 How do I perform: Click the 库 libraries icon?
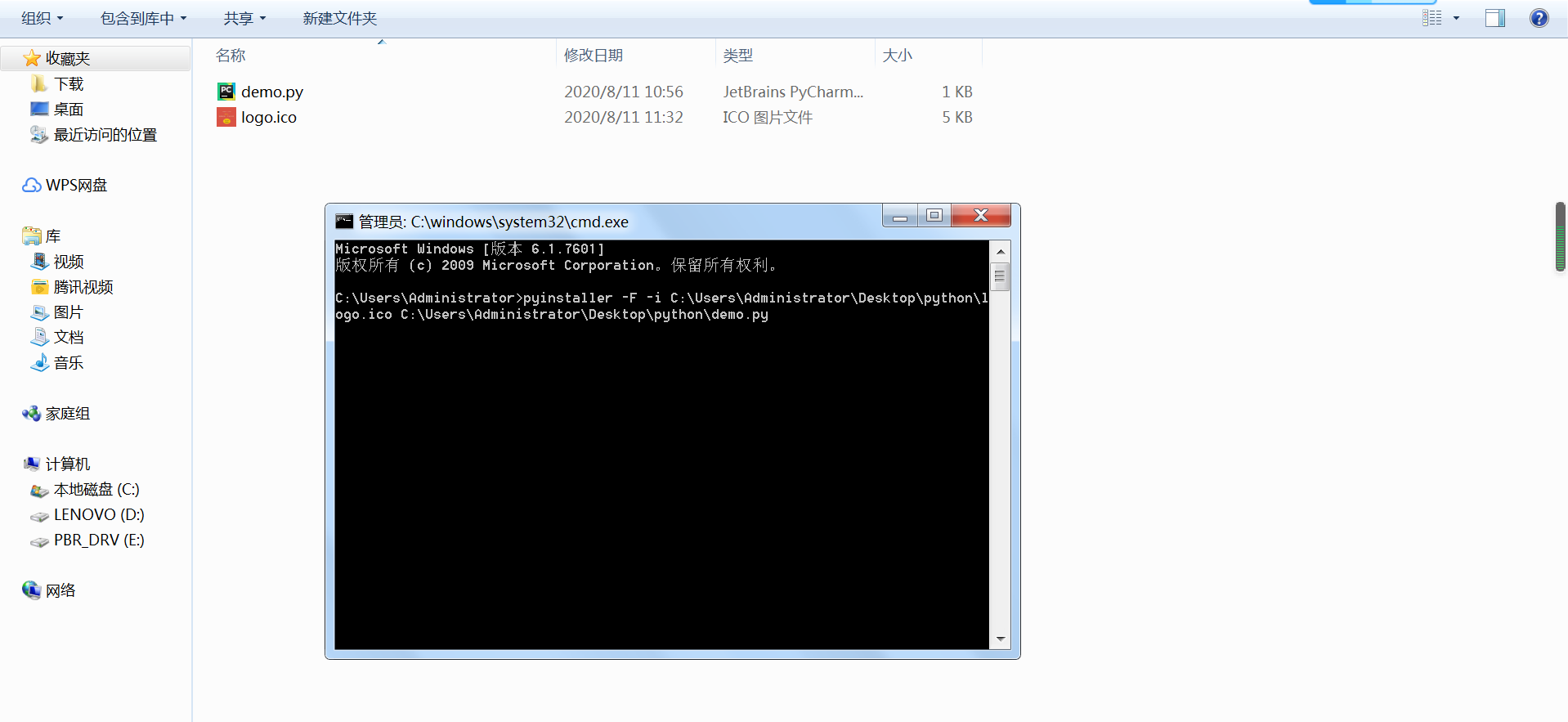[32, 236]
